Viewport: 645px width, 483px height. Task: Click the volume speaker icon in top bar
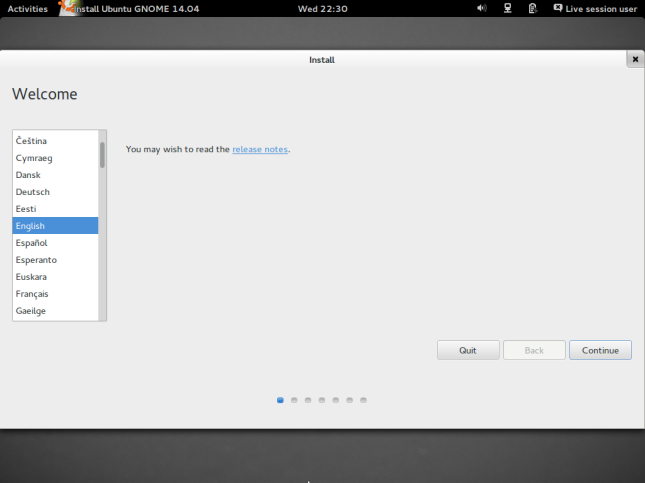(x=482, y=8)
